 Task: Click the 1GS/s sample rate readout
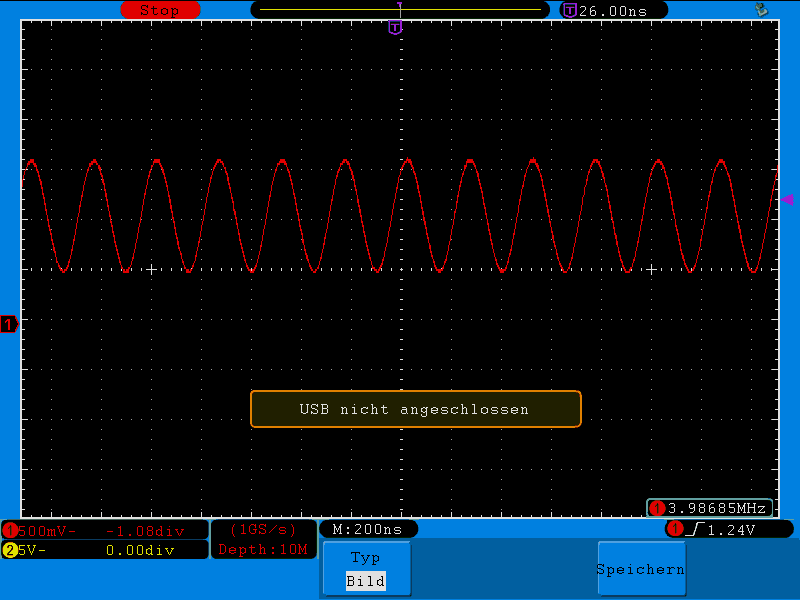[263, 530]
